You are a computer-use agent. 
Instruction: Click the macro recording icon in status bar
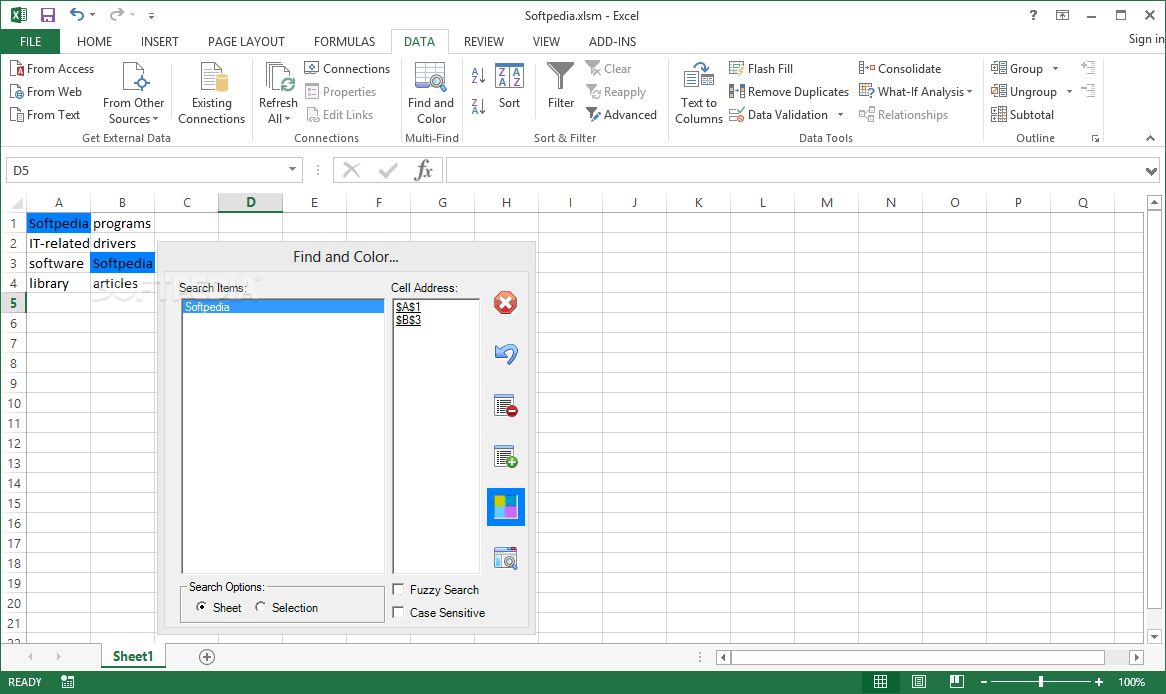68,681
